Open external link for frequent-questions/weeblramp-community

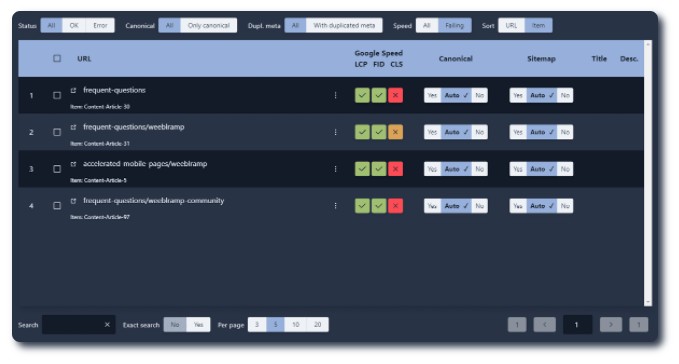tap(73, 201)
